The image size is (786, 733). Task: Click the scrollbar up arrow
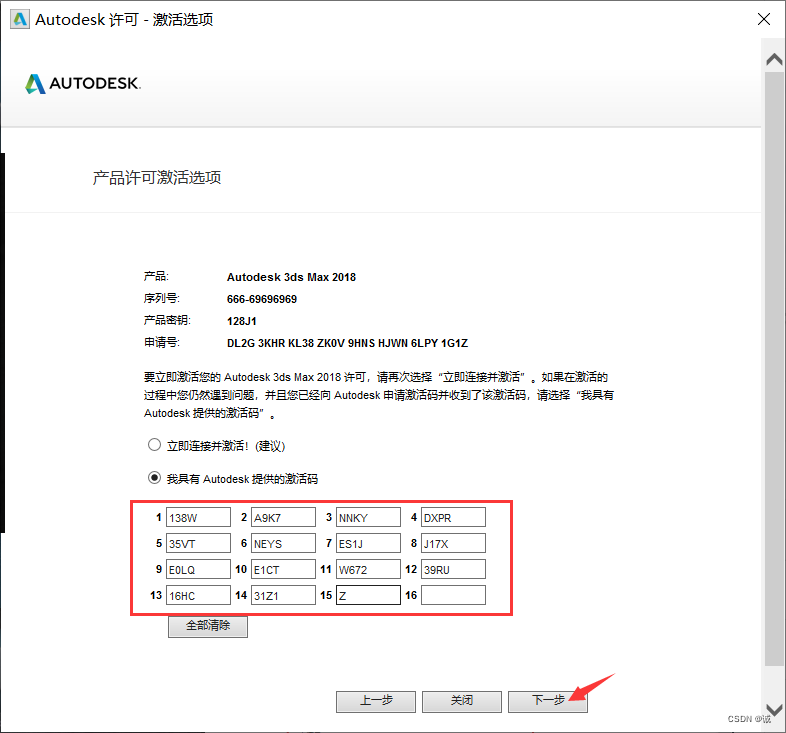[774, 60]
